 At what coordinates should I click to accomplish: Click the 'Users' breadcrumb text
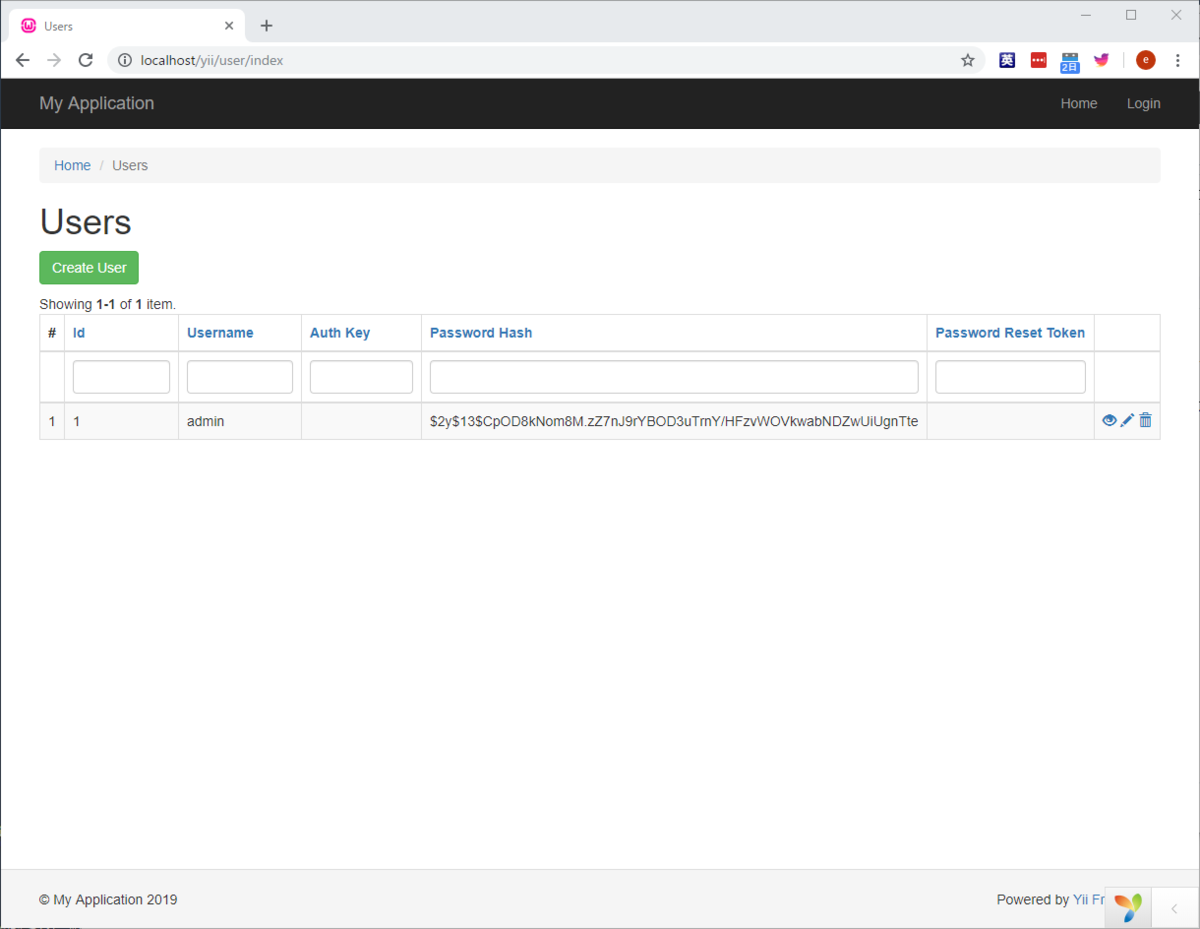[x=130, y=165]
